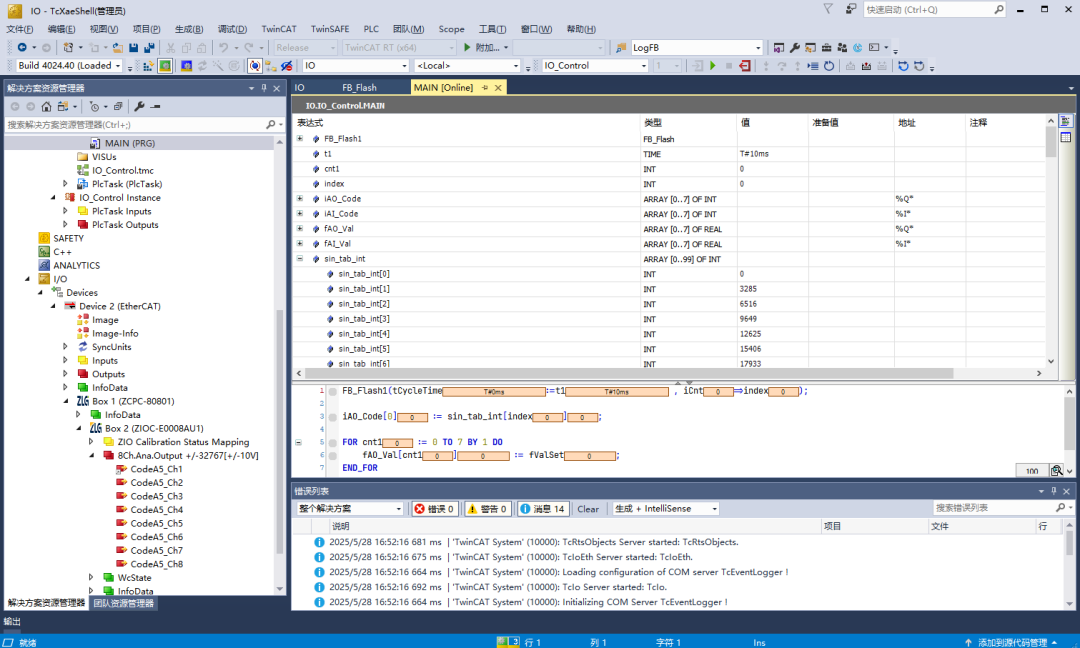Click the red PLC Logout icon
This screenshot has width=1080, height=648.
coord(745,65)
